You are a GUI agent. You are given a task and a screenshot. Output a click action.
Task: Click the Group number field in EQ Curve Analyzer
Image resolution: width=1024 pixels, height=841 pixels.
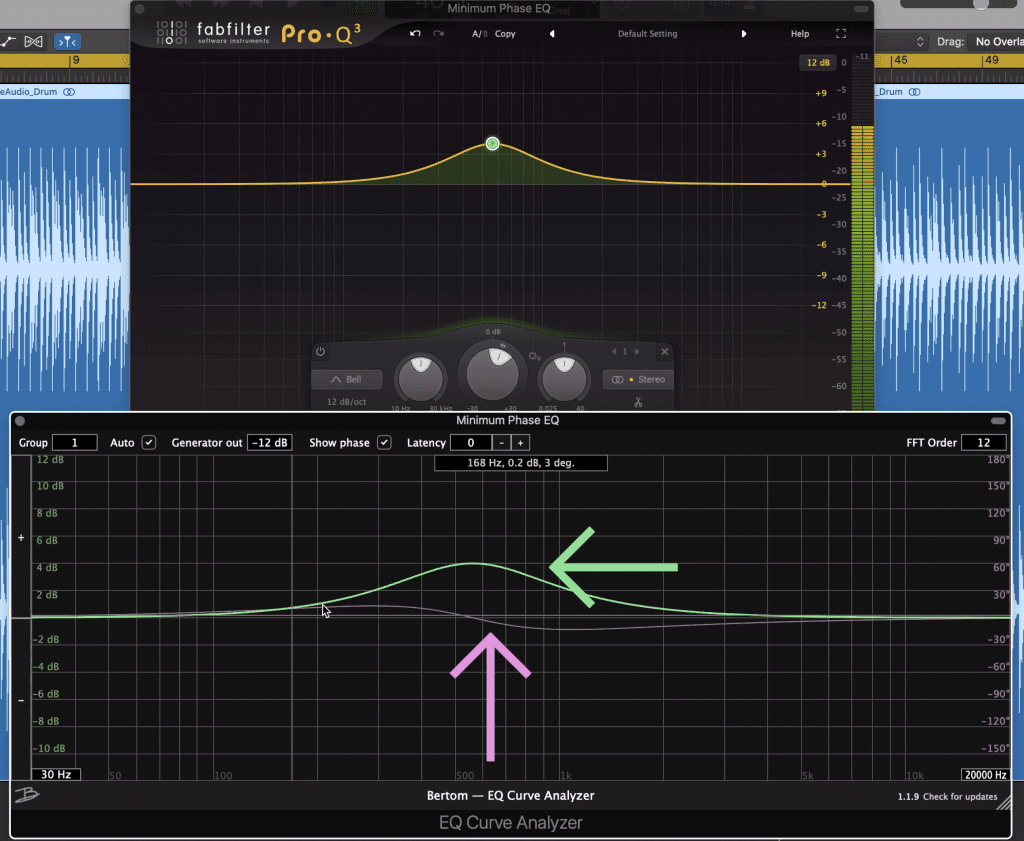tap(74, 443)
